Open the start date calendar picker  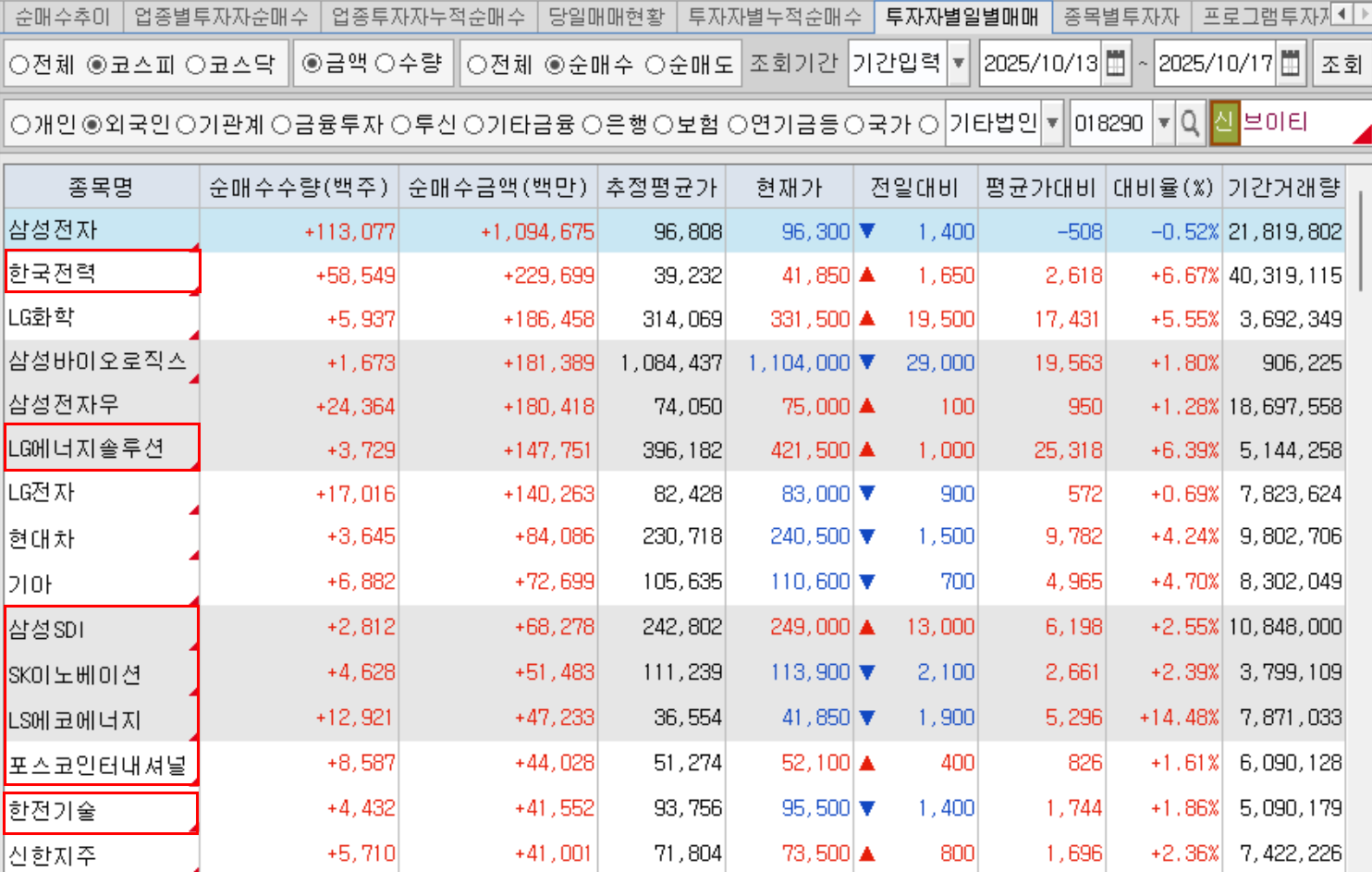[1116, 63]
